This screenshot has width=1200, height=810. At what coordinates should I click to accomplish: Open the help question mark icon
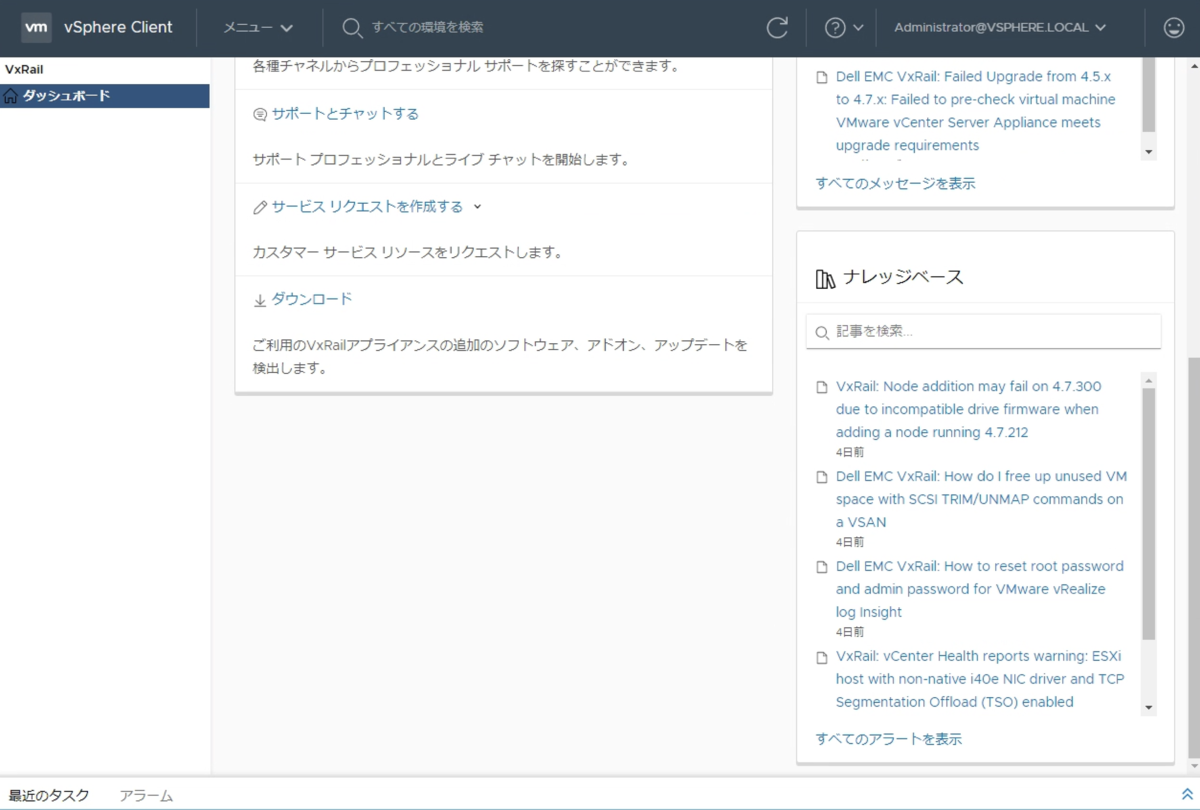(x=835, y=28)
